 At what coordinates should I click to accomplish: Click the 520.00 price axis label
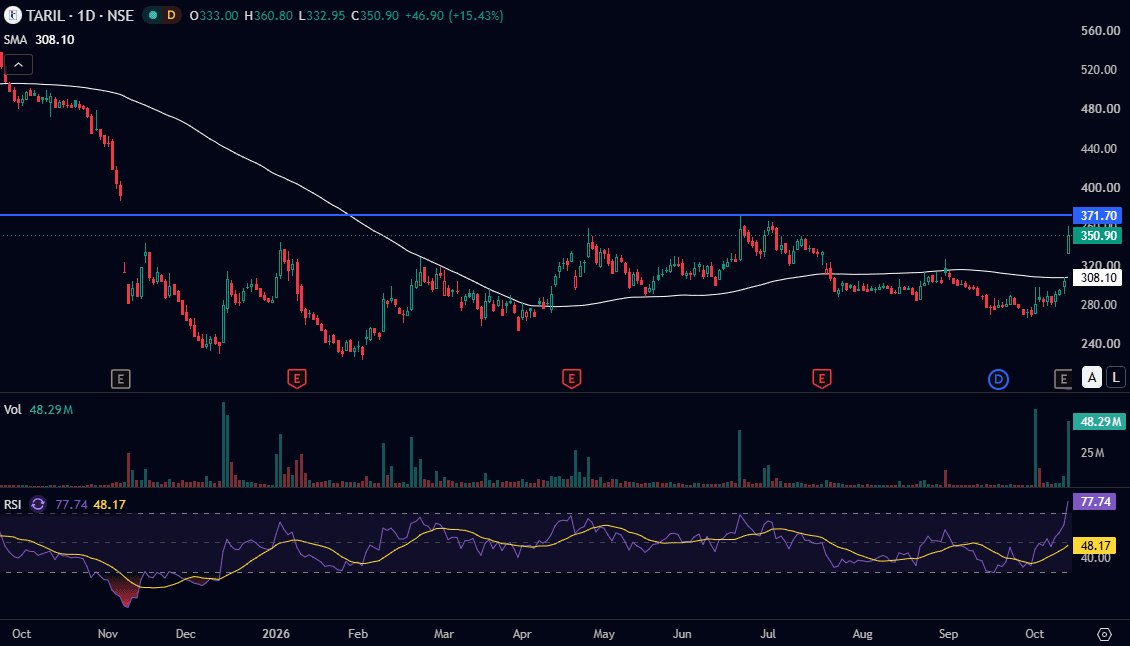pyautogui.click(x=1100, y=70)
